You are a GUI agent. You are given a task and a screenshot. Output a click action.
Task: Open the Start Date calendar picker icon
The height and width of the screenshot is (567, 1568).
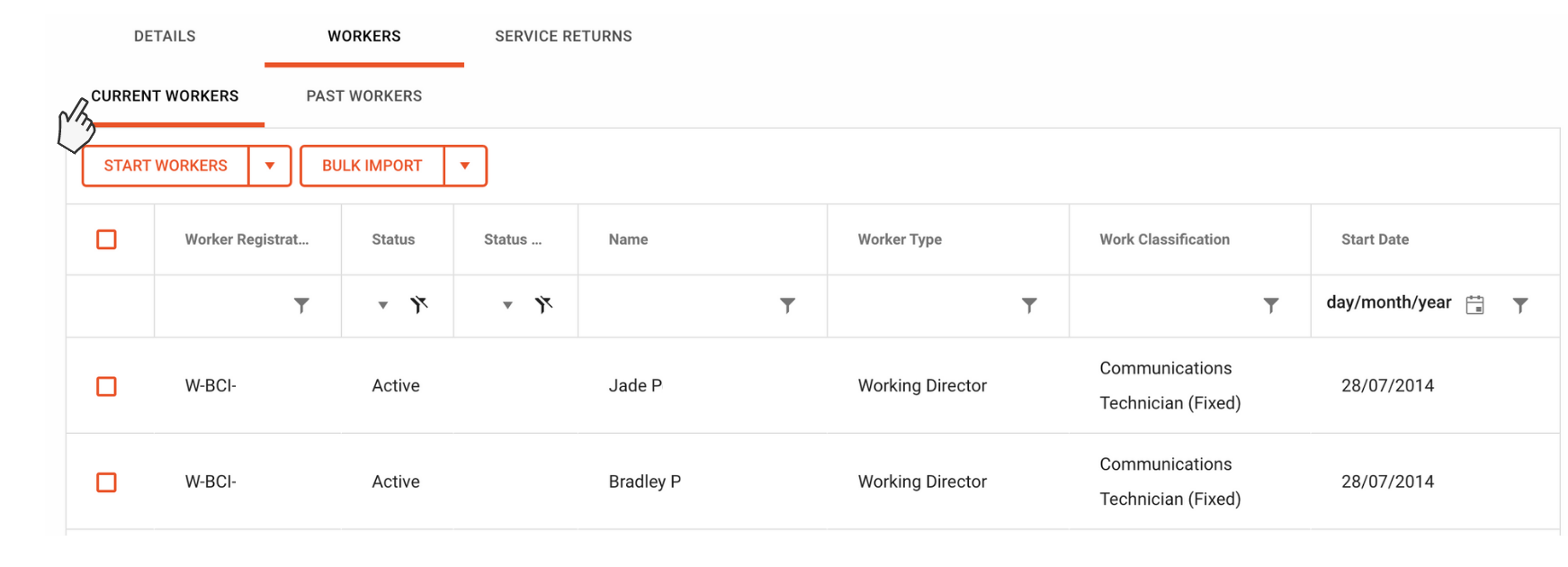pyautogui.click(x=1476, y=305)
